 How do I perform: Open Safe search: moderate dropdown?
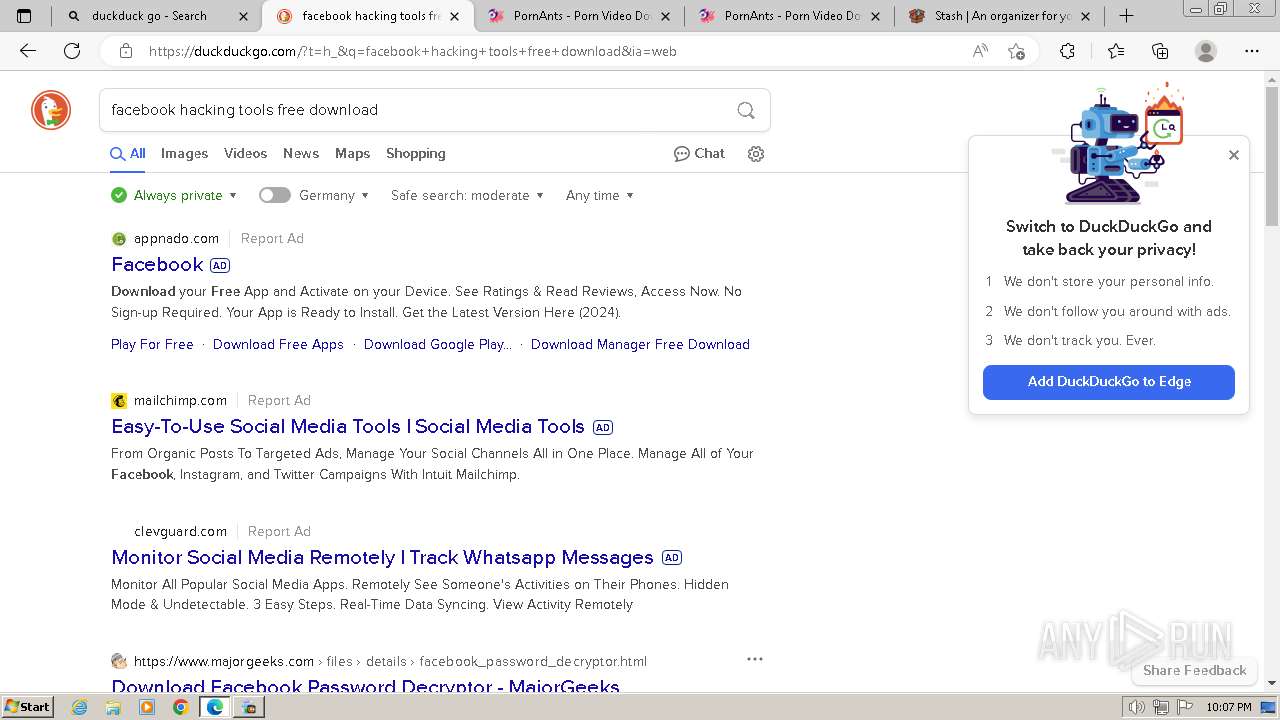click(x=467, y=196)
